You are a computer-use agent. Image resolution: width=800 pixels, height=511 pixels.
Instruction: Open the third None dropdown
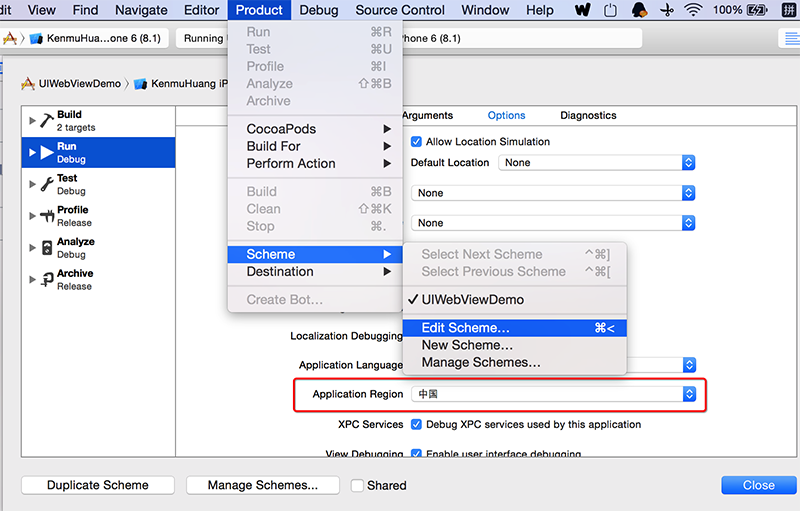(553, 223)
